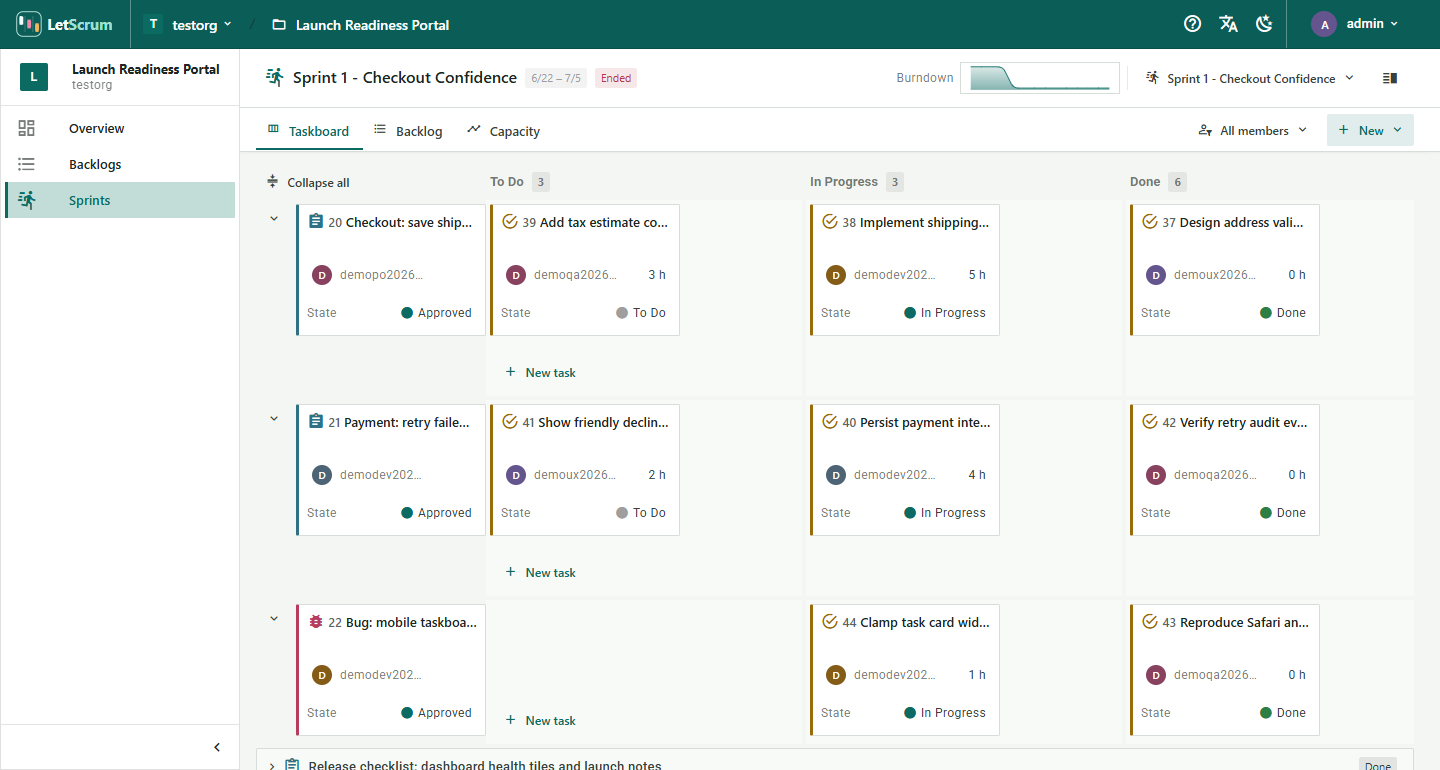Screen dimensions: 1440x770
Task: Click assignee avatar on card 39
Action: [x=516, y=275]
